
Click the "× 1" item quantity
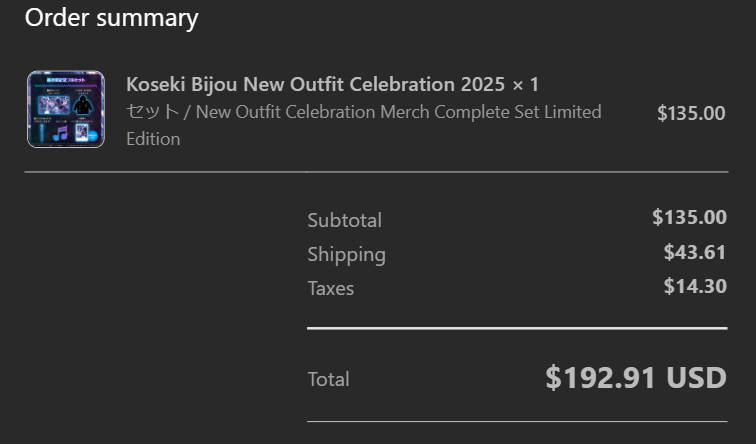tap(526, 84)
